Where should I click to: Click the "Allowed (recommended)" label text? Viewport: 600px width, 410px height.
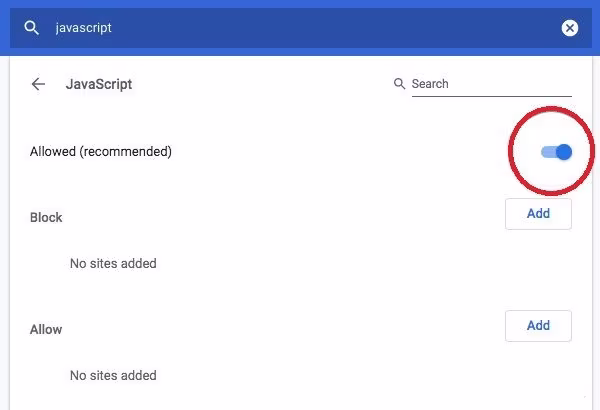[x=101, y=152]
